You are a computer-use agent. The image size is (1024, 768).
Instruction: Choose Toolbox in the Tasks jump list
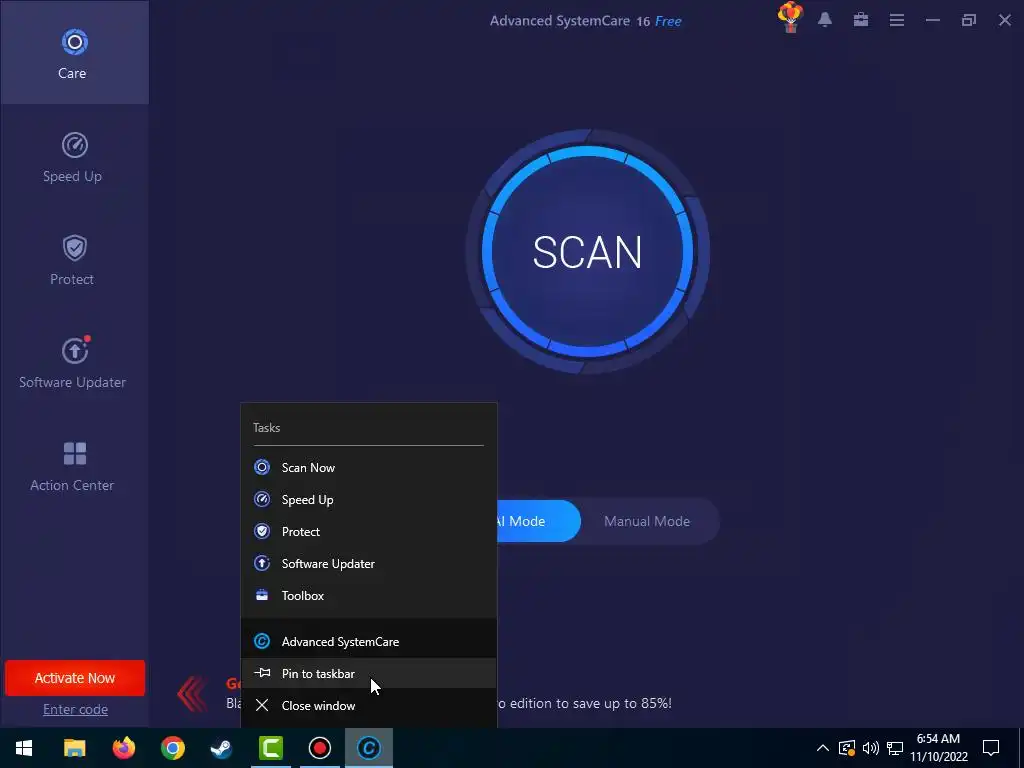click(368, 596)
